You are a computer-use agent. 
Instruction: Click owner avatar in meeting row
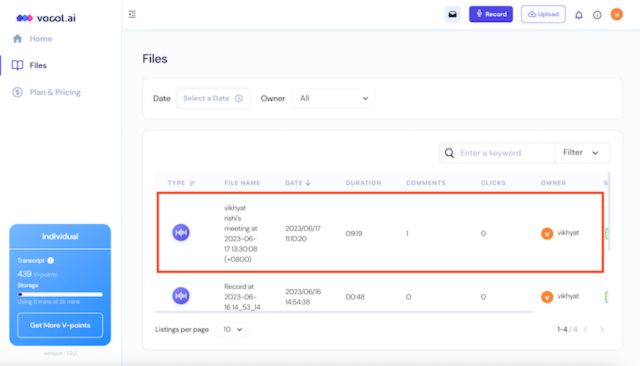(x=547, y=233)
